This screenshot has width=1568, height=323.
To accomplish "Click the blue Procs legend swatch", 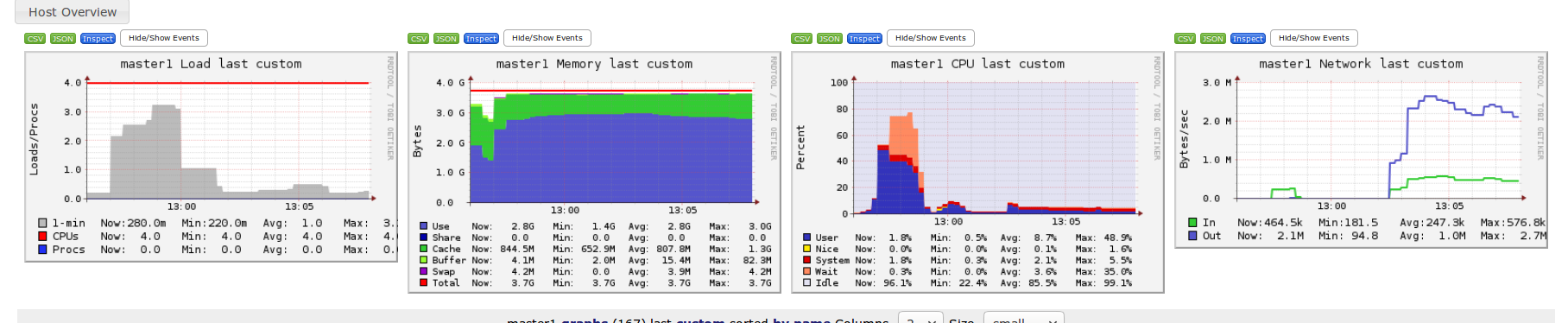I will [x=42, y=250].
